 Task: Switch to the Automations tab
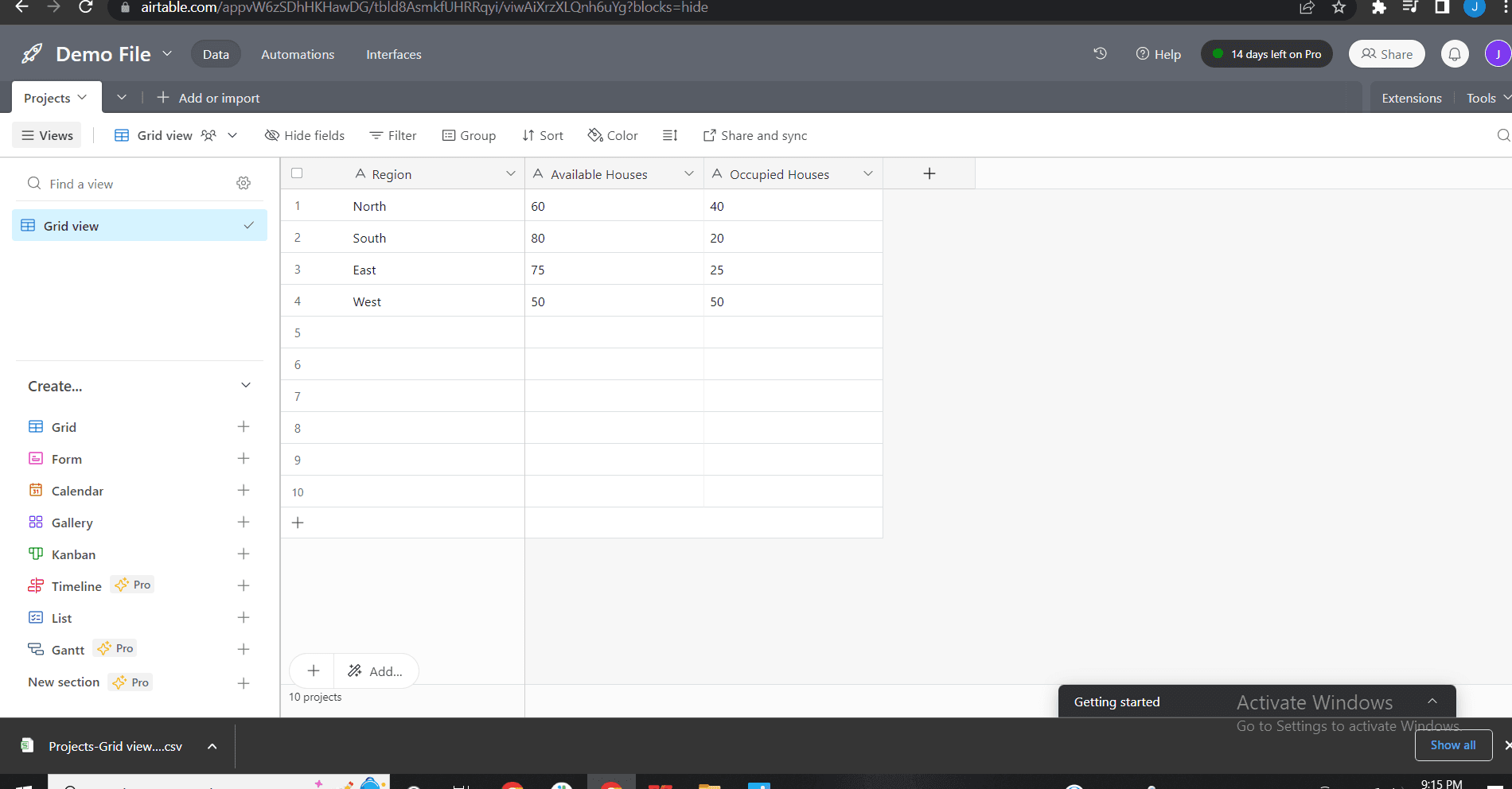pyautogui.click(x=297, y=54)
